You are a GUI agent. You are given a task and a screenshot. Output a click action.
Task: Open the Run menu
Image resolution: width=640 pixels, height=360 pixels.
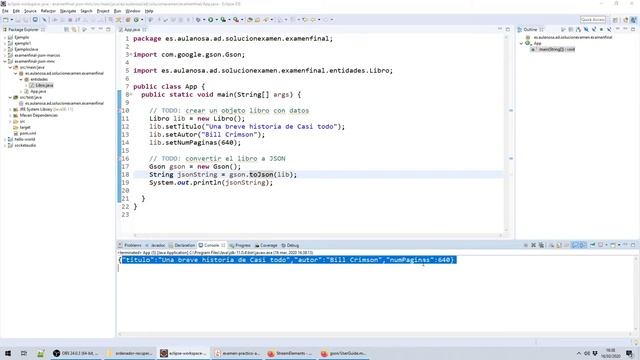(118, 11)
